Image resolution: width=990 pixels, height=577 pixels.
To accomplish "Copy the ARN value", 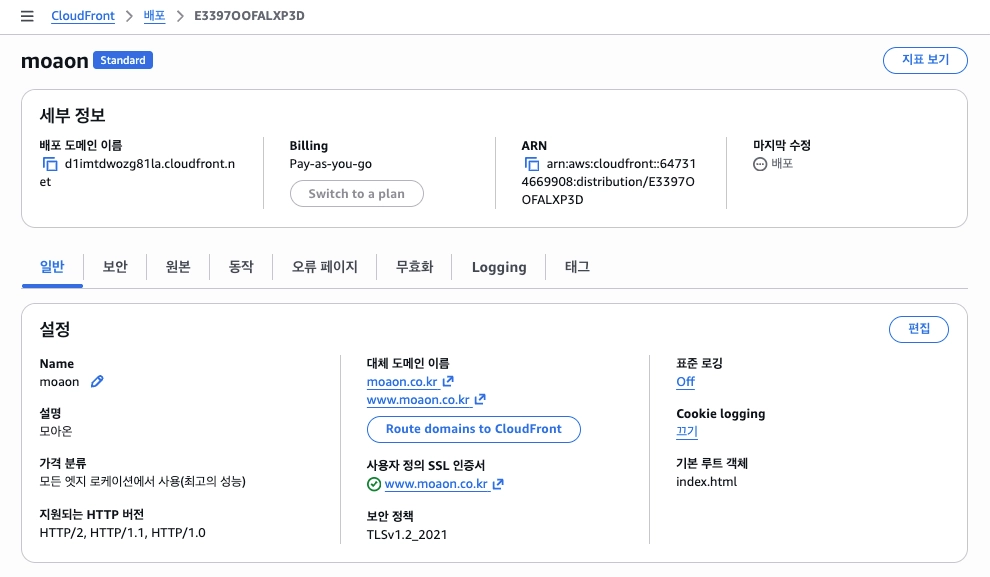I will [x=532, y=164].
